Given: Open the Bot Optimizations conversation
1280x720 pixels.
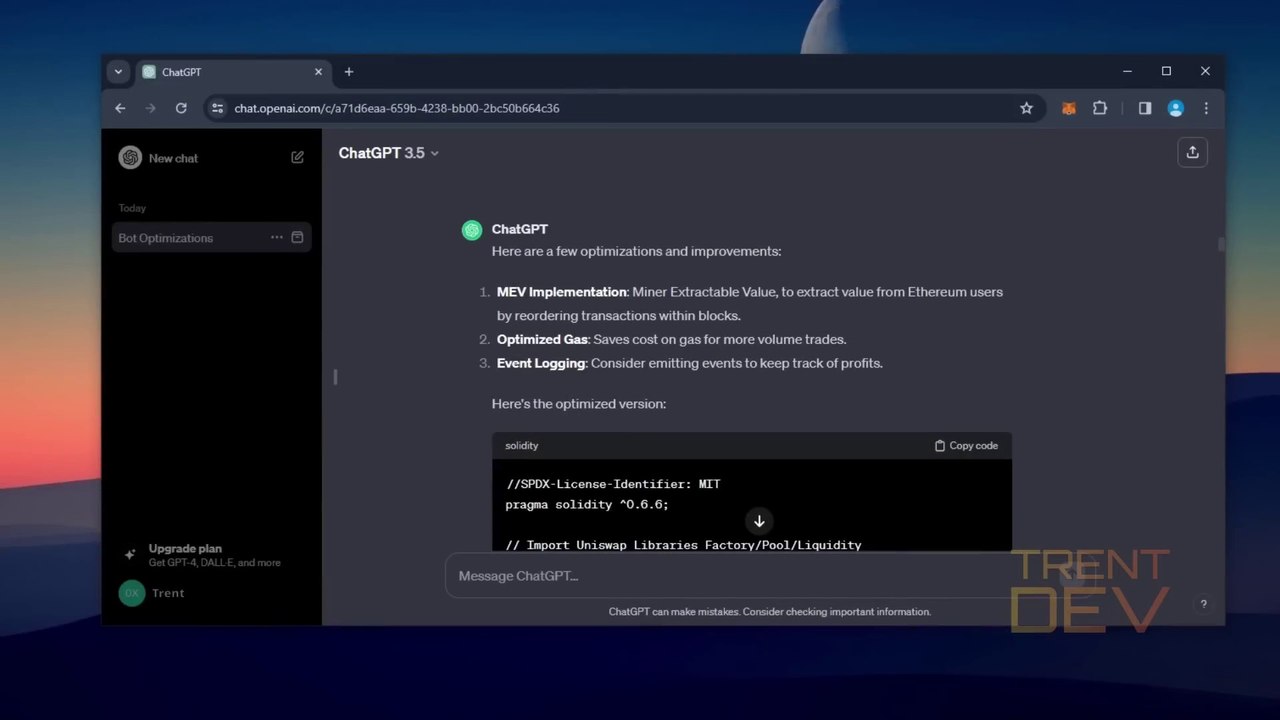Looking at the screenshot, I should pos(166,238).
